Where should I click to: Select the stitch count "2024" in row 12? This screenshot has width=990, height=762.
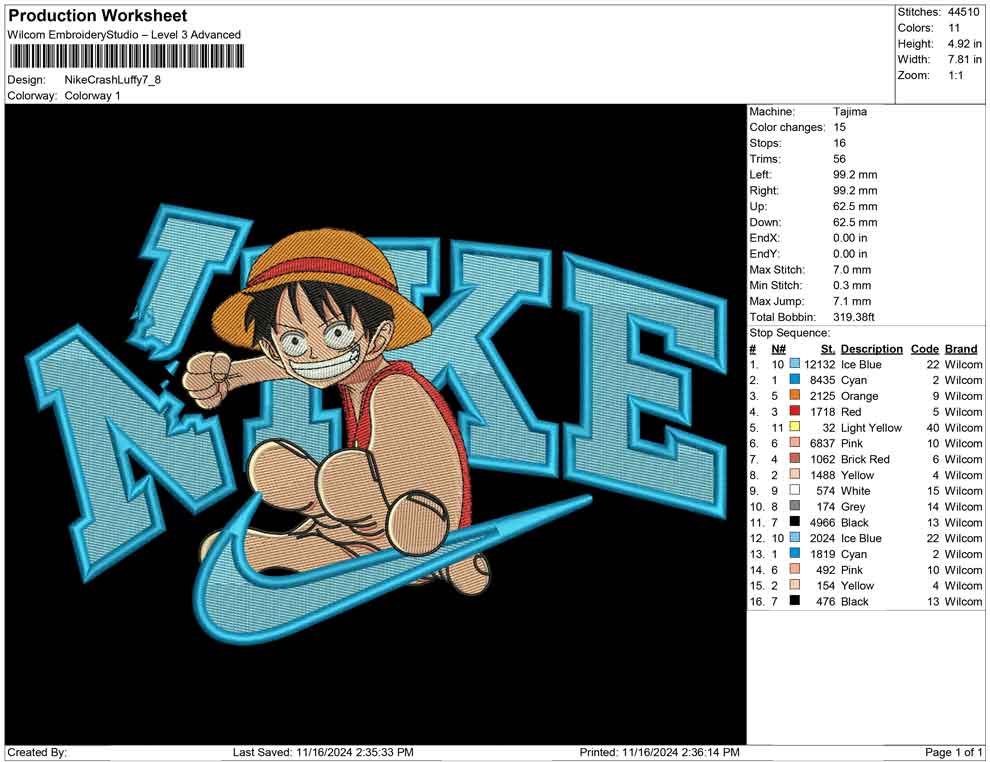822,538
